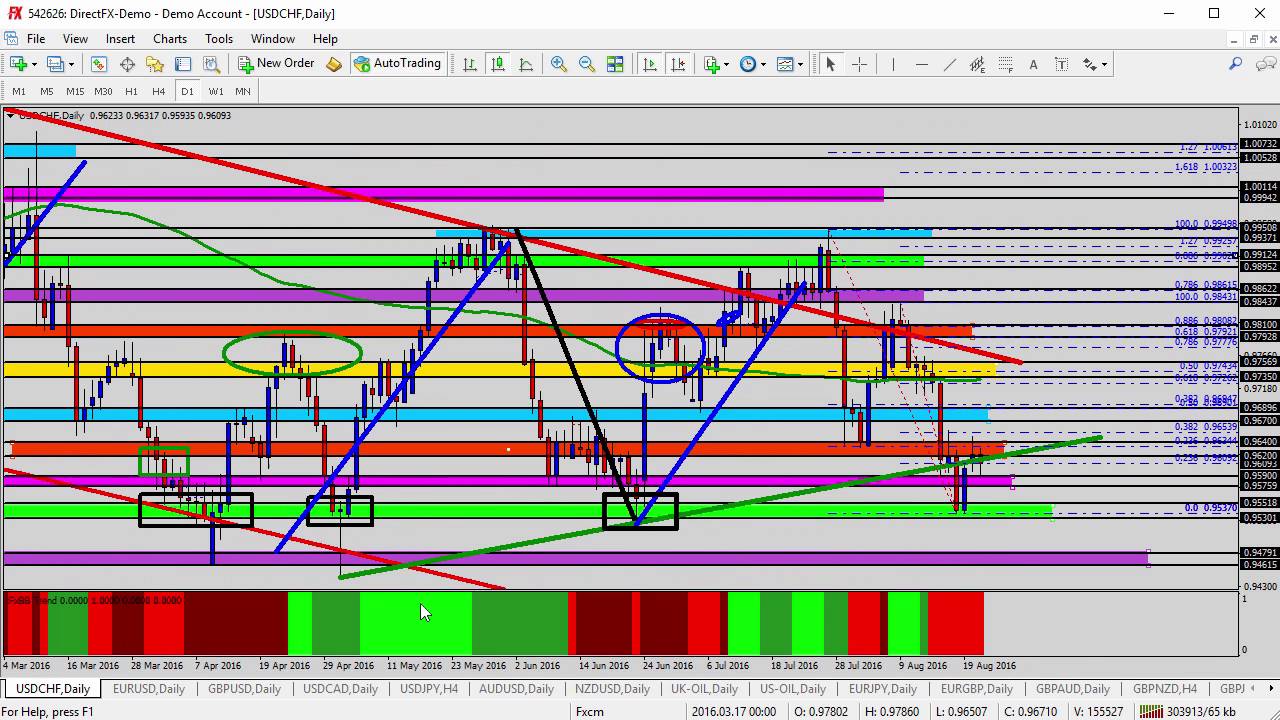Open the MetaEditor book icon
The width and height of the screenshot is (1280, 720).
[x=334, y=64]
